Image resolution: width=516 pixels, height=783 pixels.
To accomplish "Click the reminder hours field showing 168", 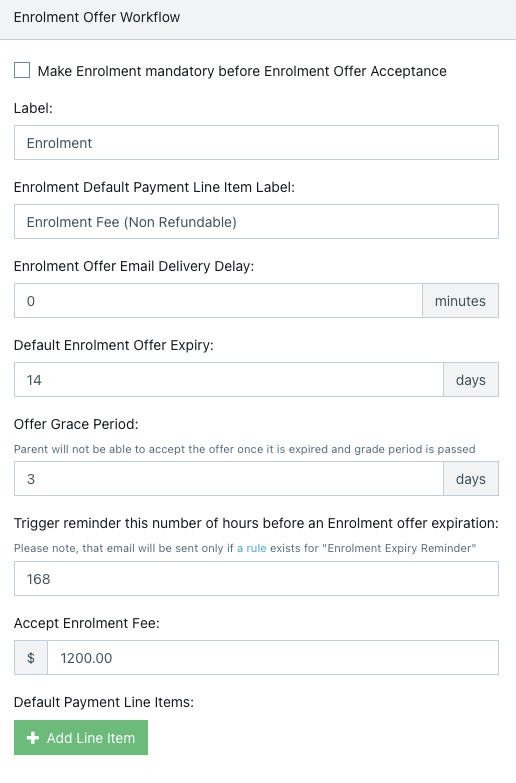I will tap(256, 578).
